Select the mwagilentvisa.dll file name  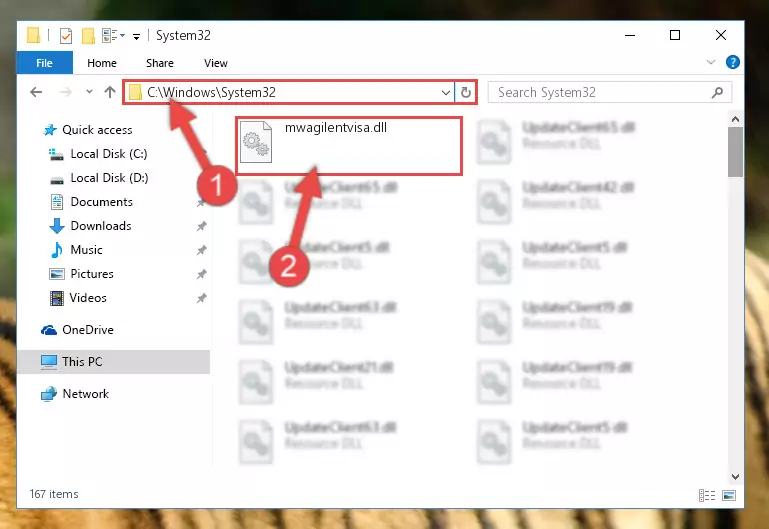(x=336, y=127)
